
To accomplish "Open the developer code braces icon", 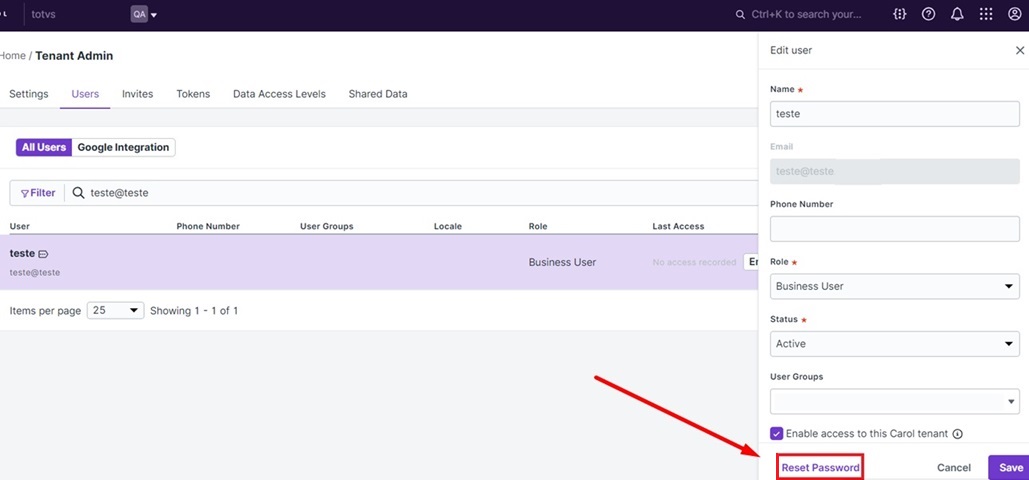I will coord(900,14).
